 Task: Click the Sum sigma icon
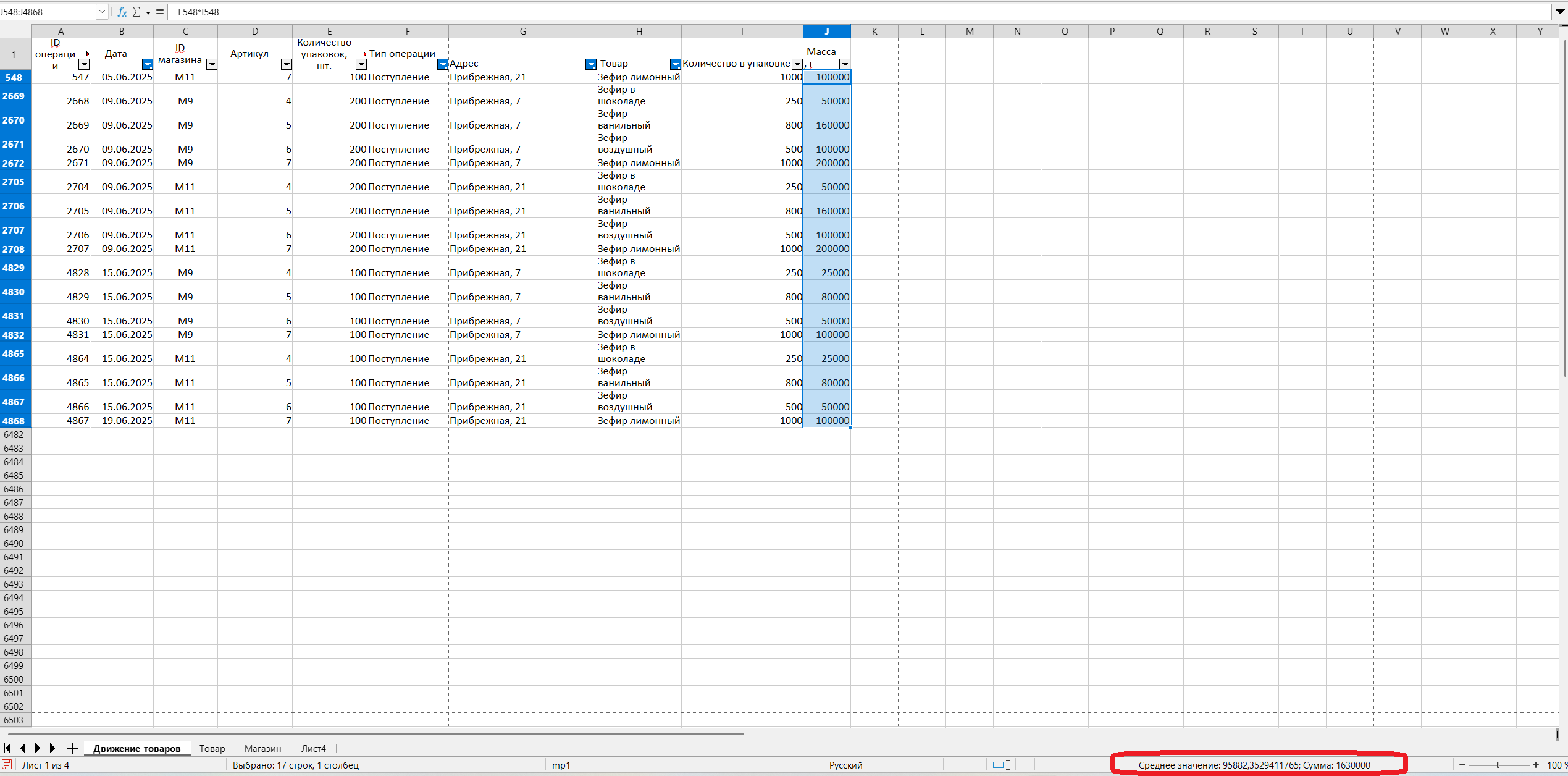pos(136,12)
